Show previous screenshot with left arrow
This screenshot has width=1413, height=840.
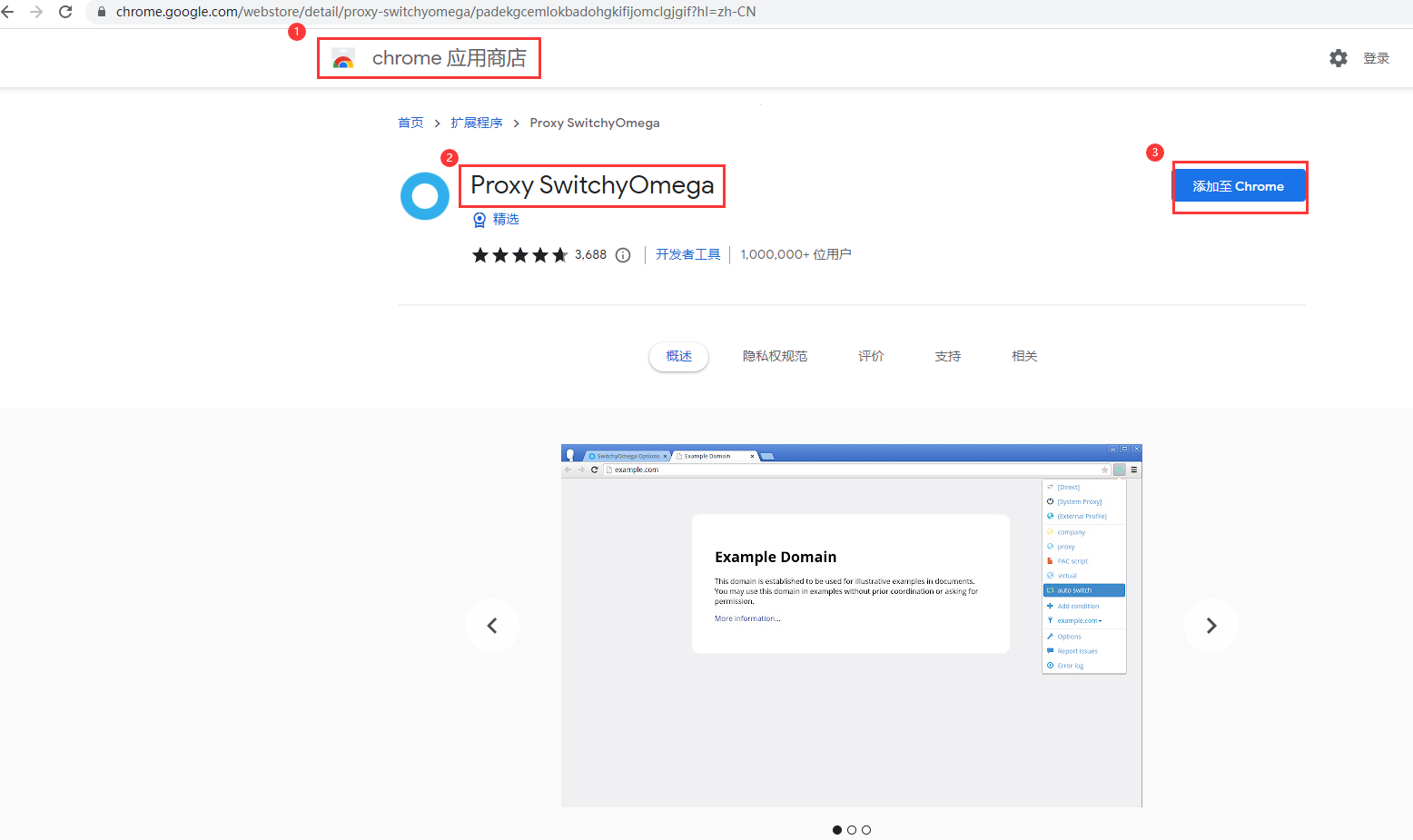[x=492, y=626]
